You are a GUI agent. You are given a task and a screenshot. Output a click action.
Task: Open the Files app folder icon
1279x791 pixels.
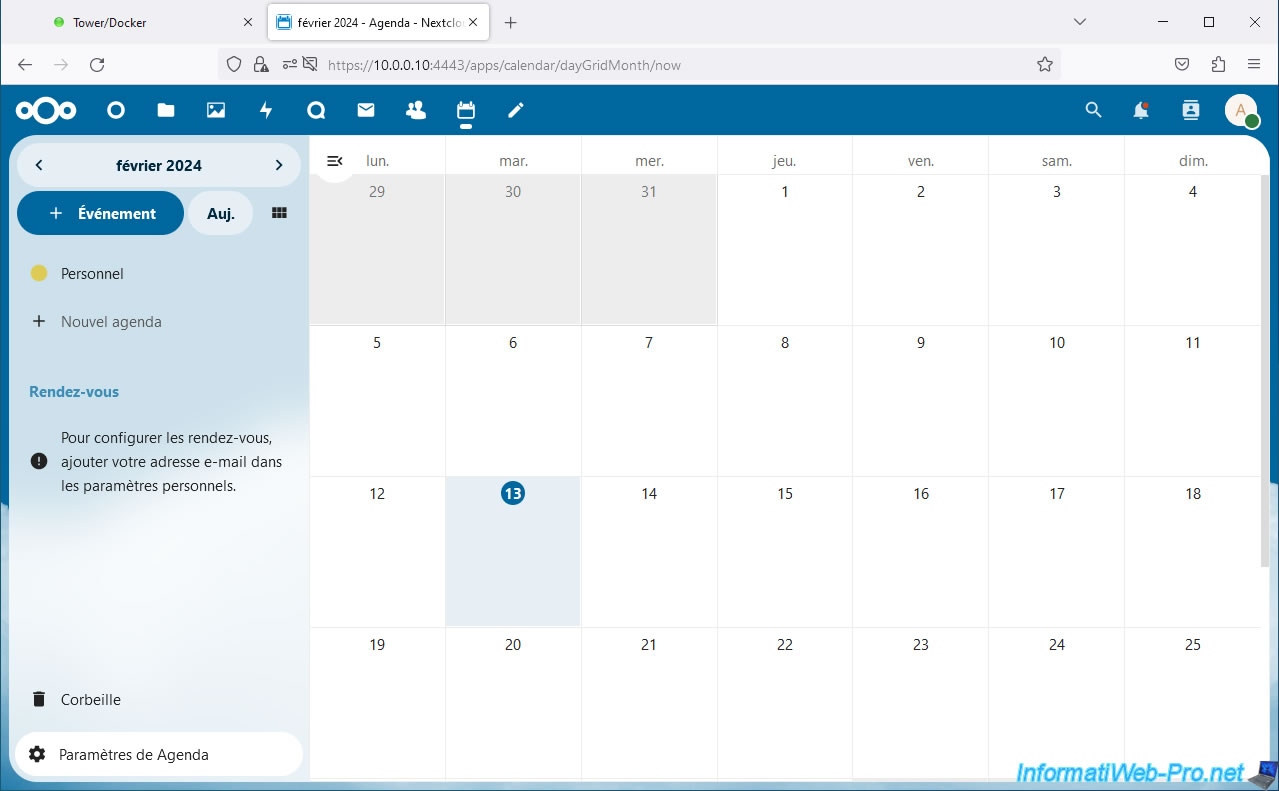coord(166,111)
